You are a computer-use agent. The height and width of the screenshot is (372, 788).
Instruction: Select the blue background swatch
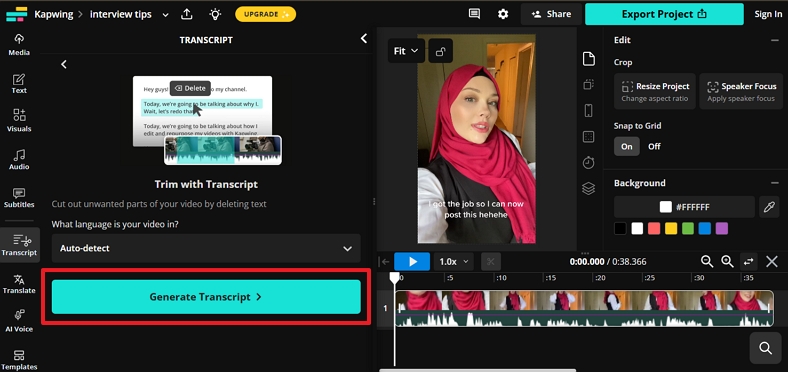click(x=705, y=229)
